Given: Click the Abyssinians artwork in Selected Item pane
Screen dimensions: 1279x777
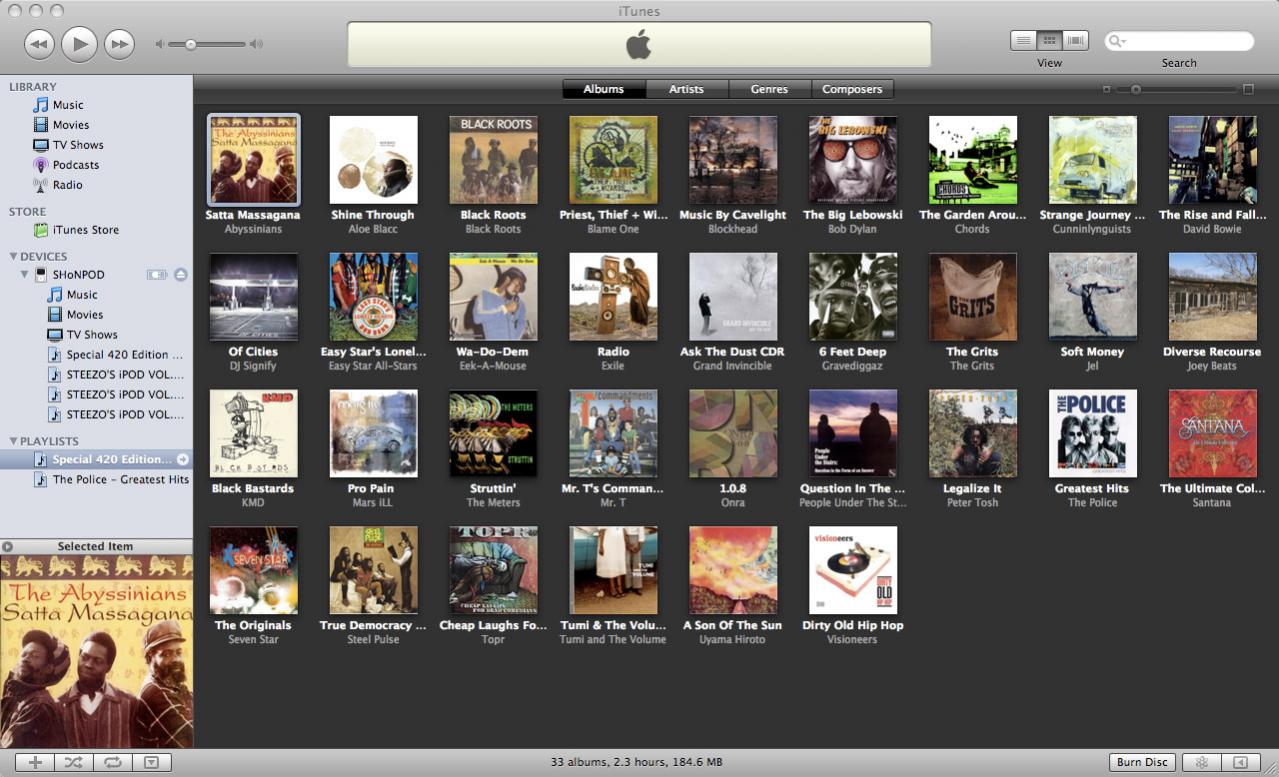Looking at the screenshot, I should pos(96,651).
